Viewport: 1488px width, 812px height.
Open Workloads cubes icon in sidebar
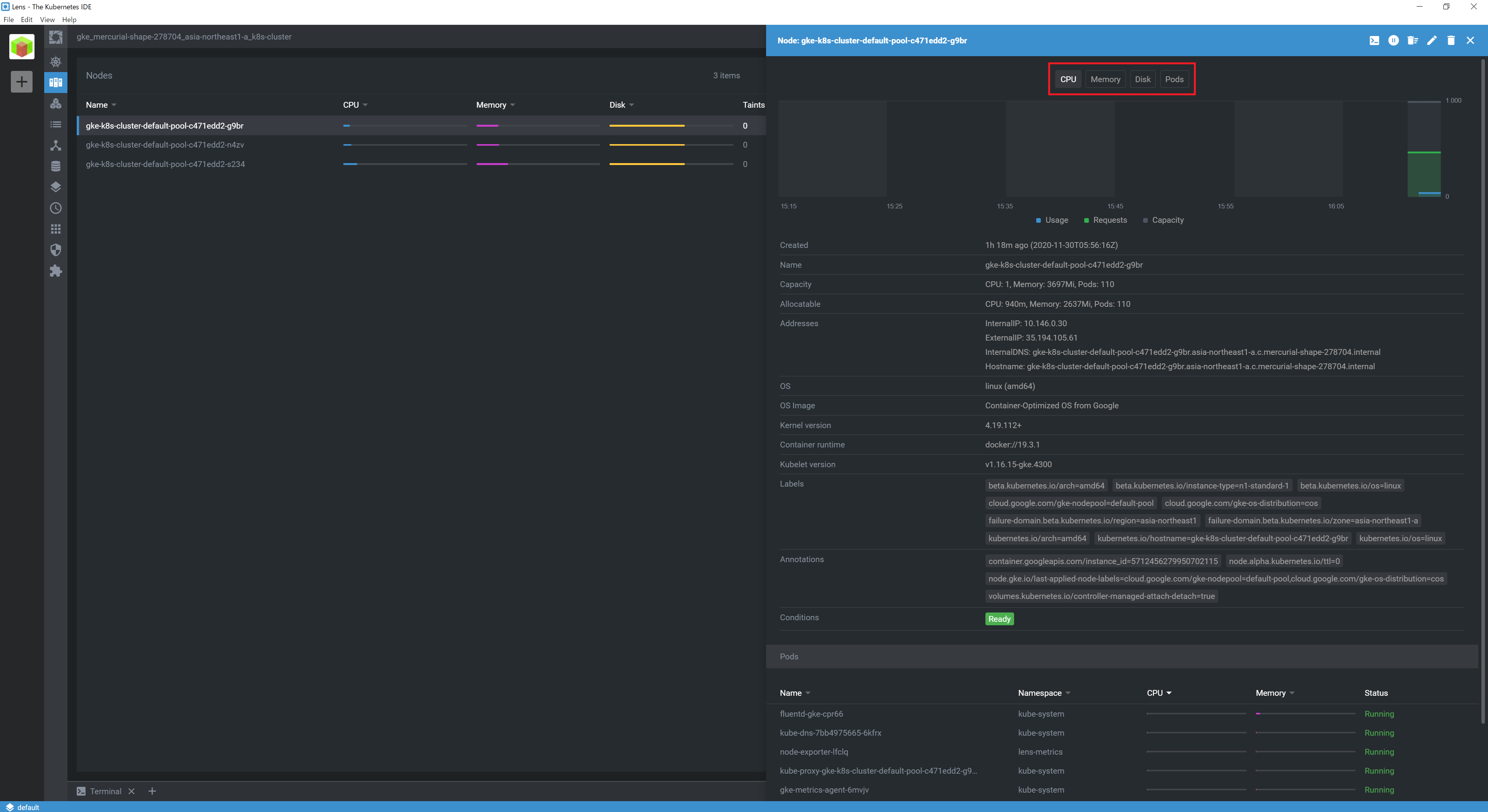point(56,103)
